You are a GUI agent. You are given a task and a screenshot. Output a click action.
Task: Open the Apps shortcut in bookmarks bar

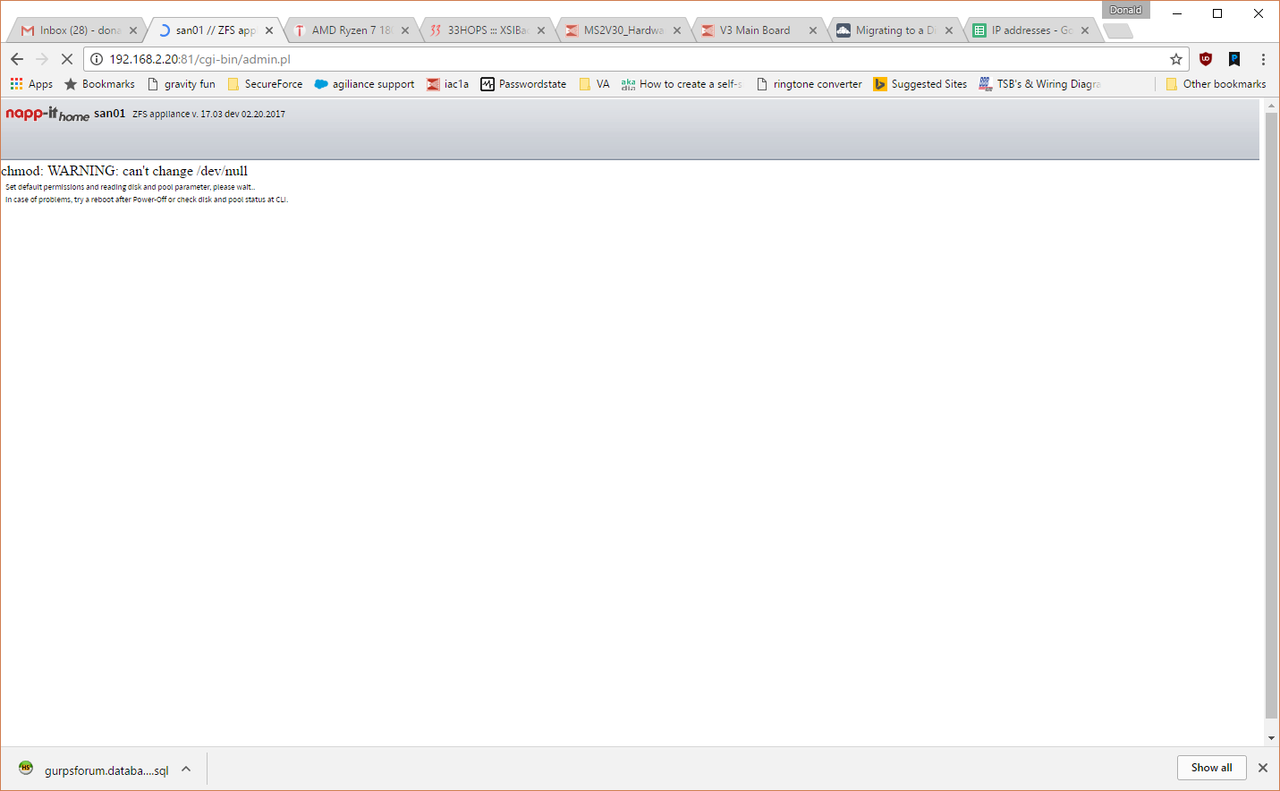click(x=31, y=84)
